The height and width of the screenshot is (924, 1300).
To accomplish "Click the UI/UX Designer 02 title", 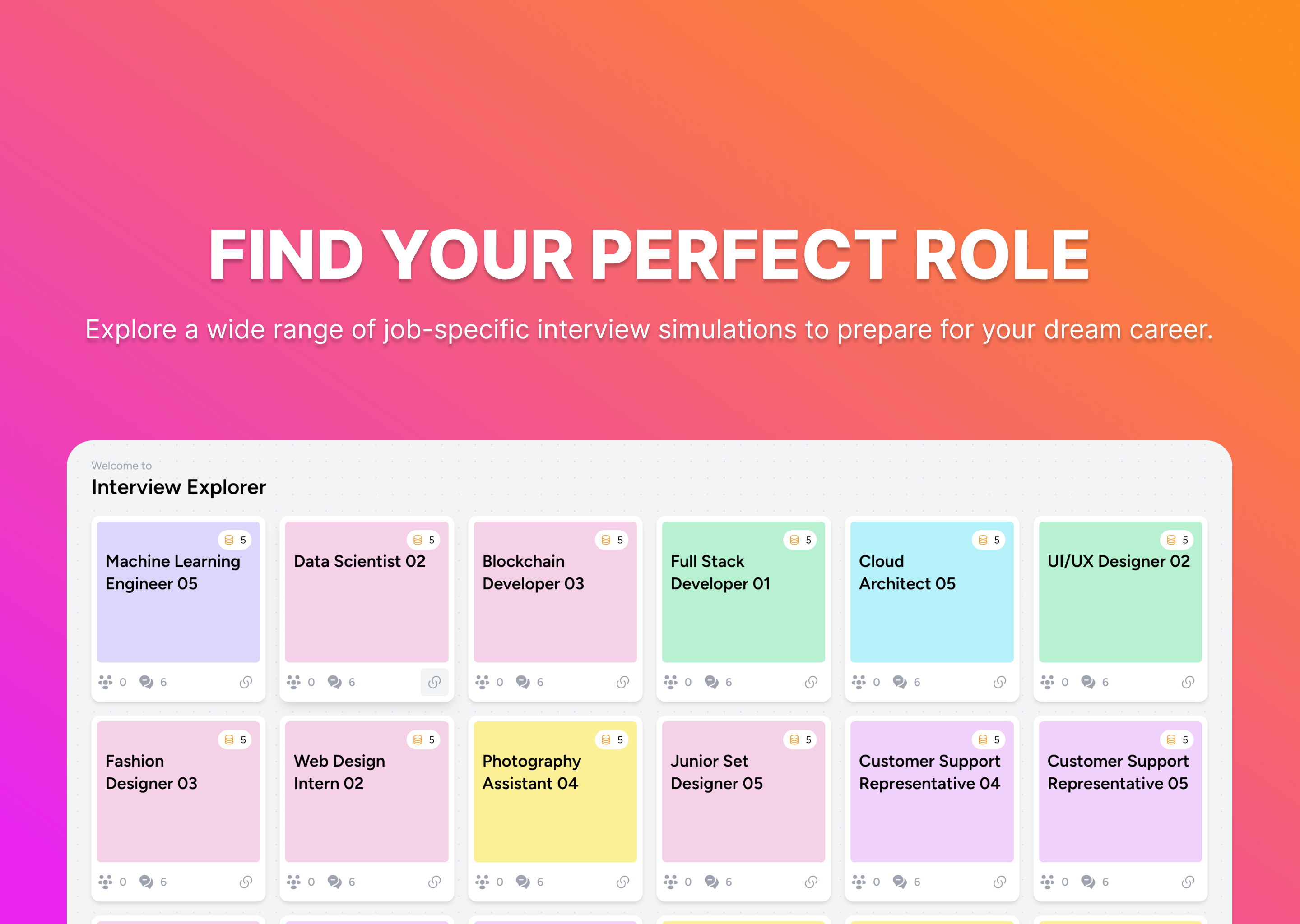I will (1118, 562).
